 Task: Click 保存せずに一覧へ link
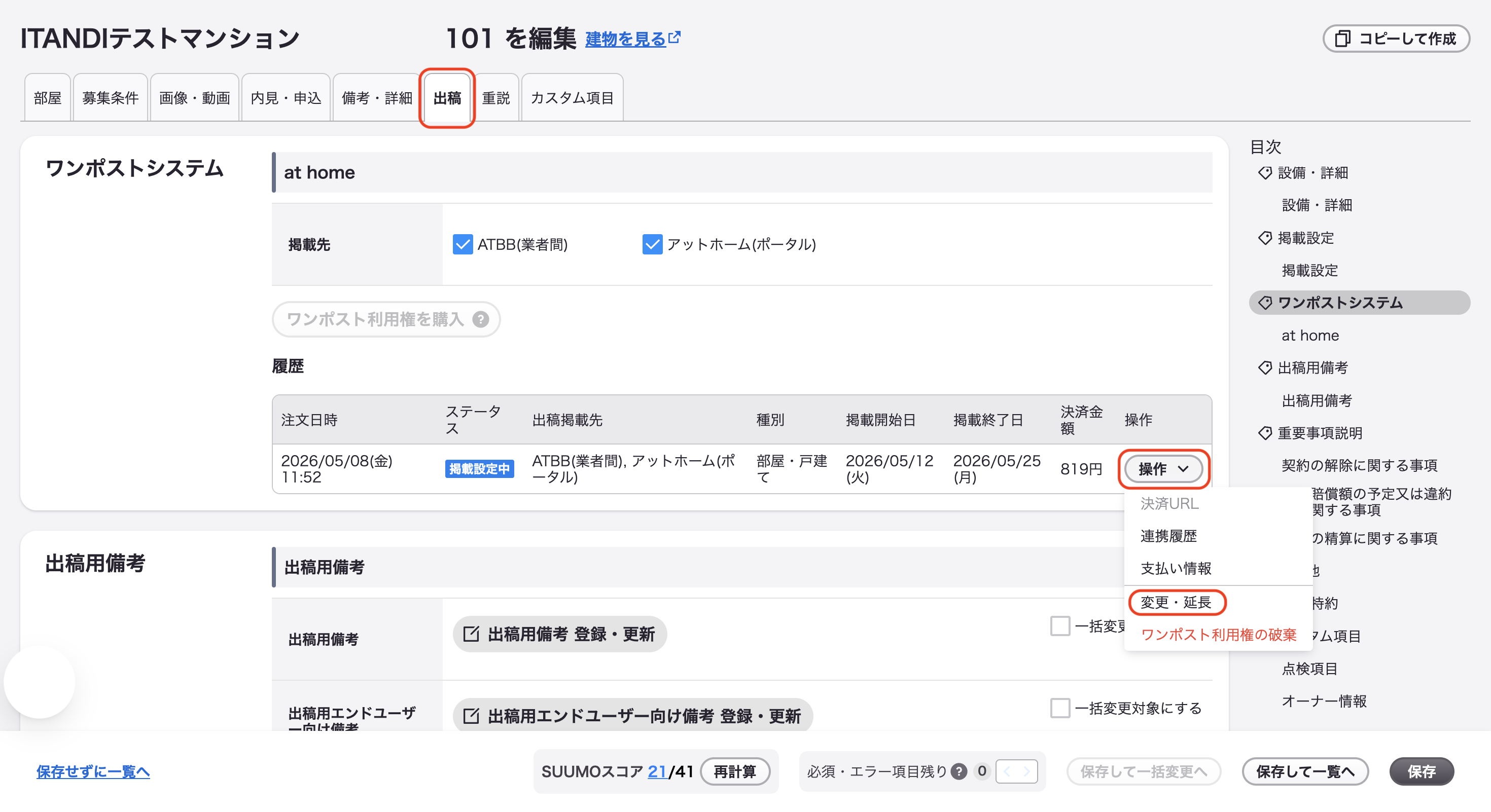tap(93, 771)
